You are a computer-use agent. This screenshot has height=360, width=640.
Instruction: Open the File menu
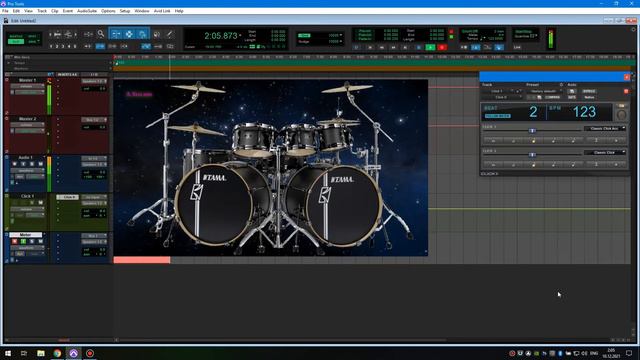coord(5,11)
